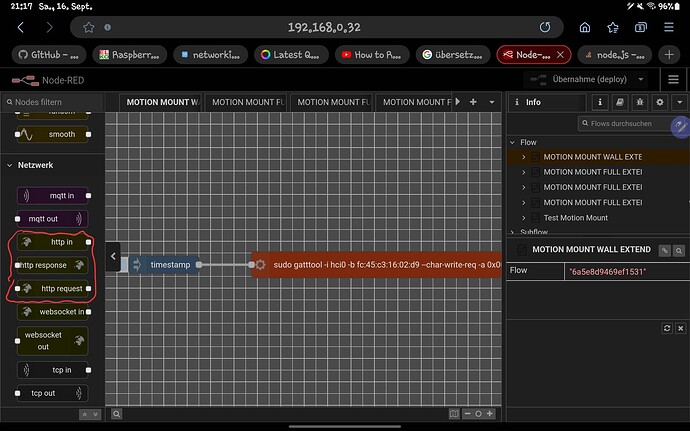Bookmark page with star in address bar

coord(88,27)
